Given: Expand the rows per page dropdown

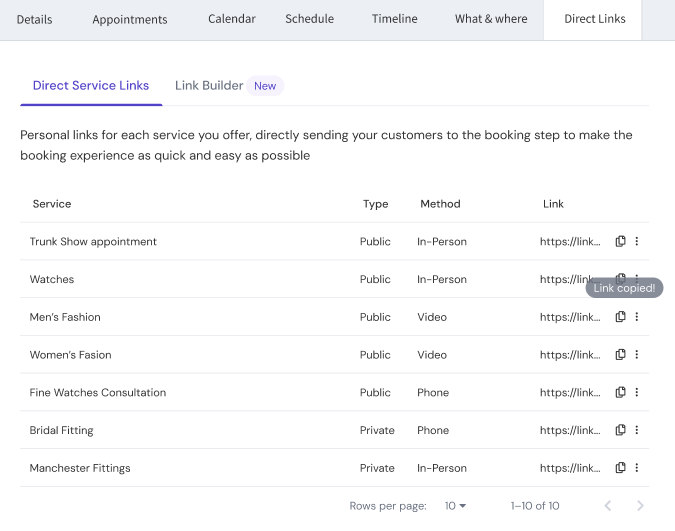Looking at the screenshot, I should coord(456,506).
